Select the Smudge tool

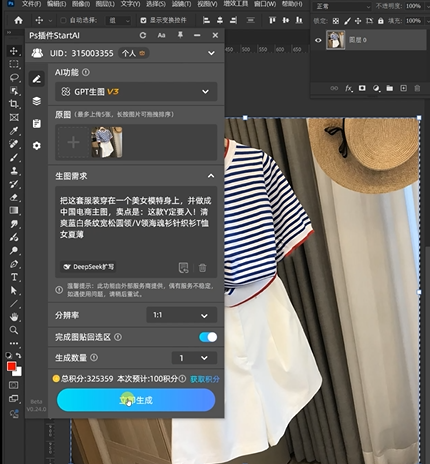tap(14, 224)
